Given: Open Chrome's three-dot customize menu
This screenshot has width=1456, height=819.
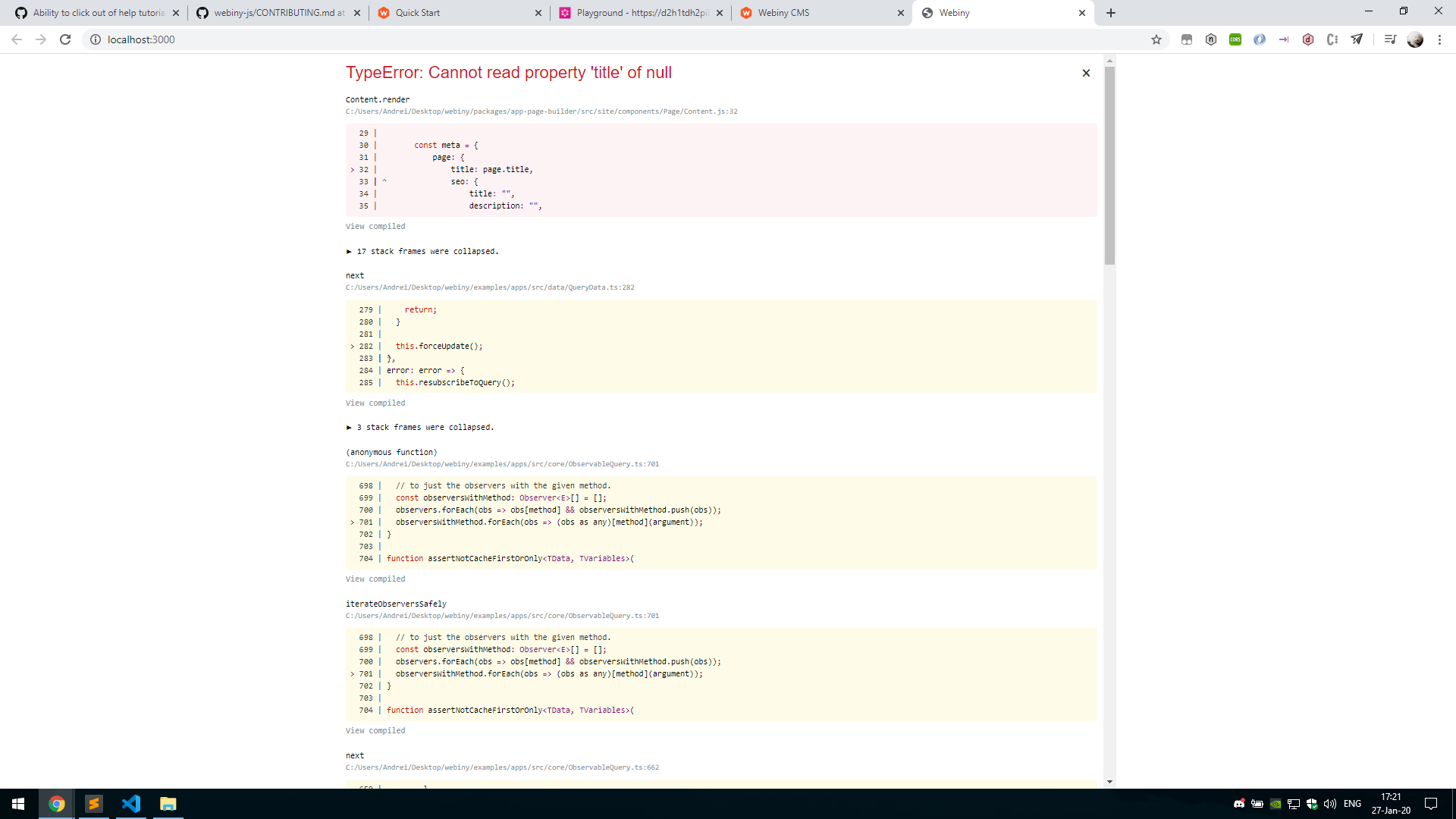Looking at the screenshot, I should coord(1439,39).
